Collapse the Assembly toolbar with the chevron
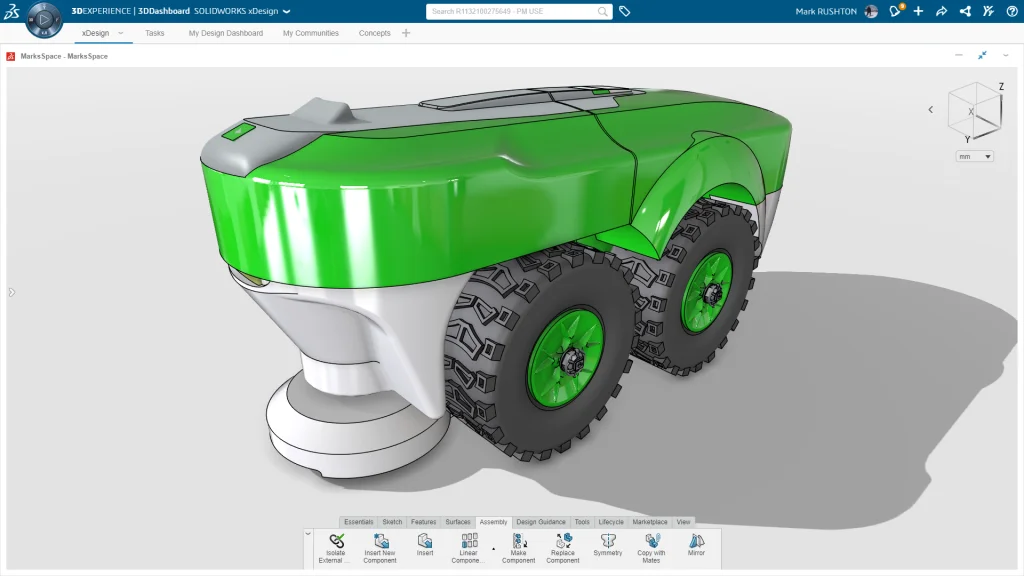 pos(307,533)
